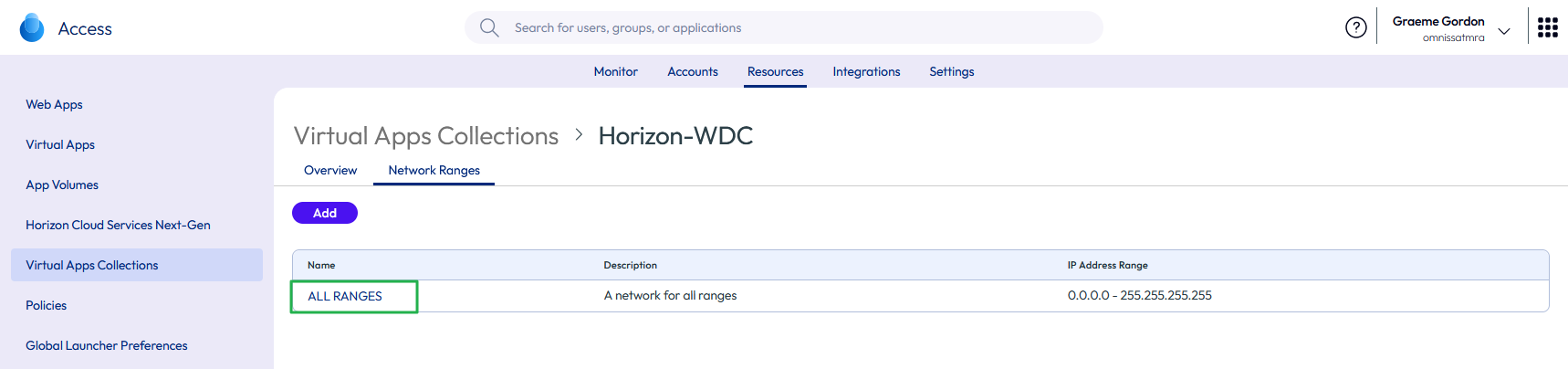Select the Network Ranges tab
1568x369 pixels.
pos(434,171)
